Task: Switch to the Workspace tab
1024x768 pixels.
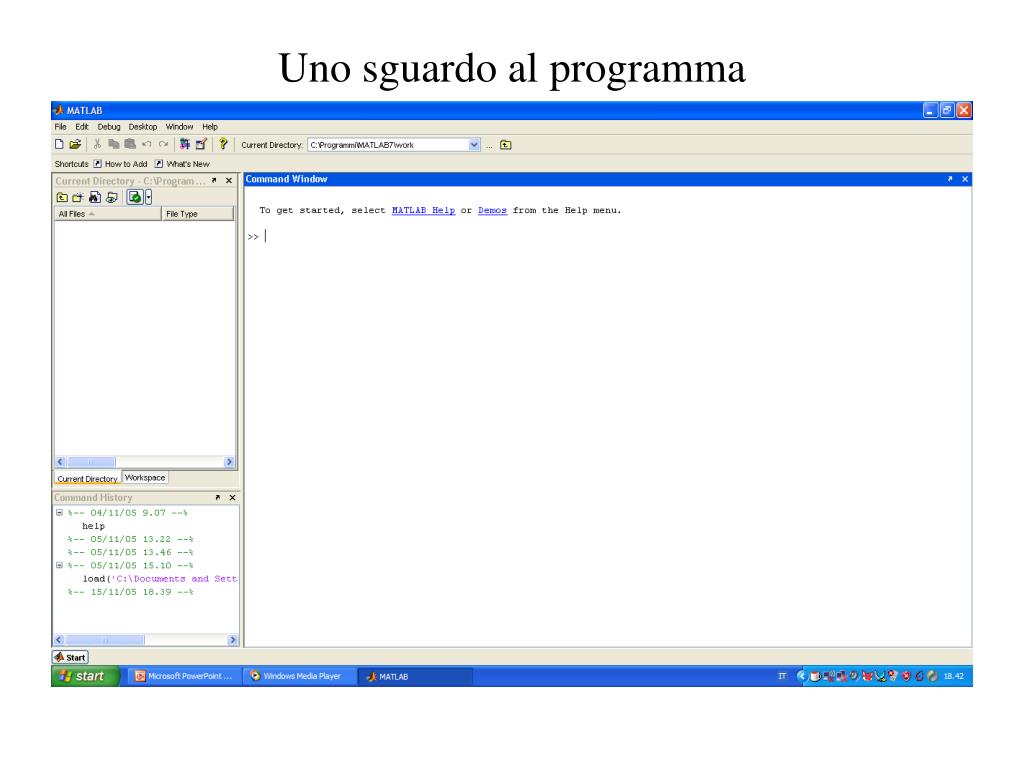Action: point(145,477)
